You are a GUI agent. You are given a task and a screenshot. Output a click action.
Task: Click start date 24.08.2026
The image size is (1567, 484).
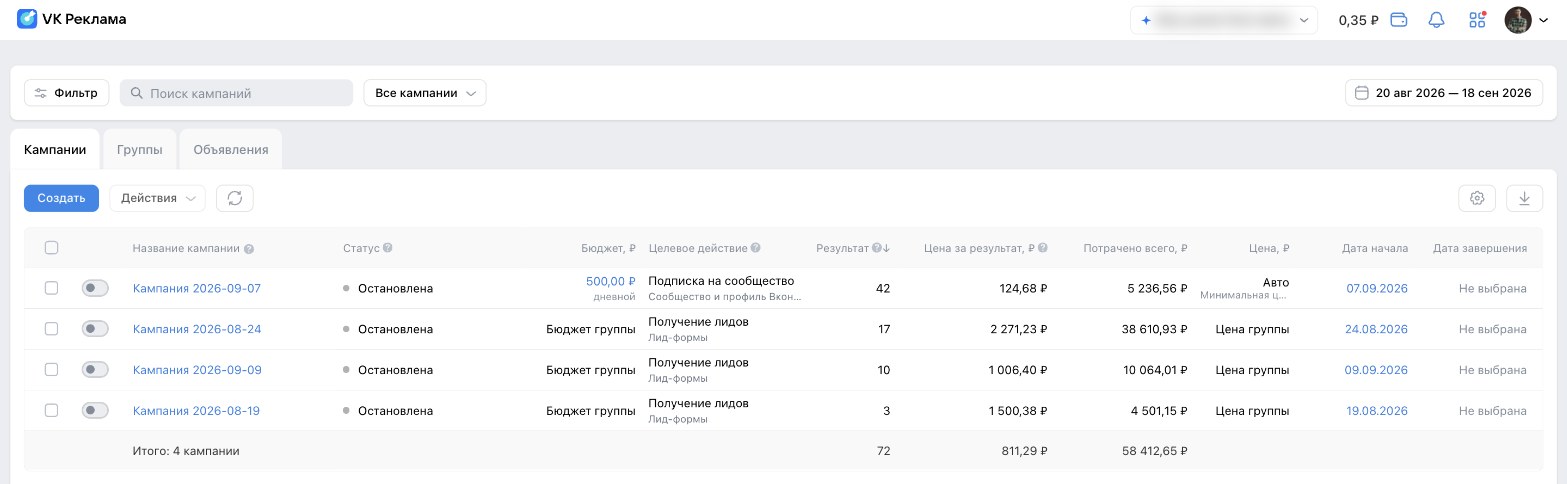click(x=1377, y=329)
